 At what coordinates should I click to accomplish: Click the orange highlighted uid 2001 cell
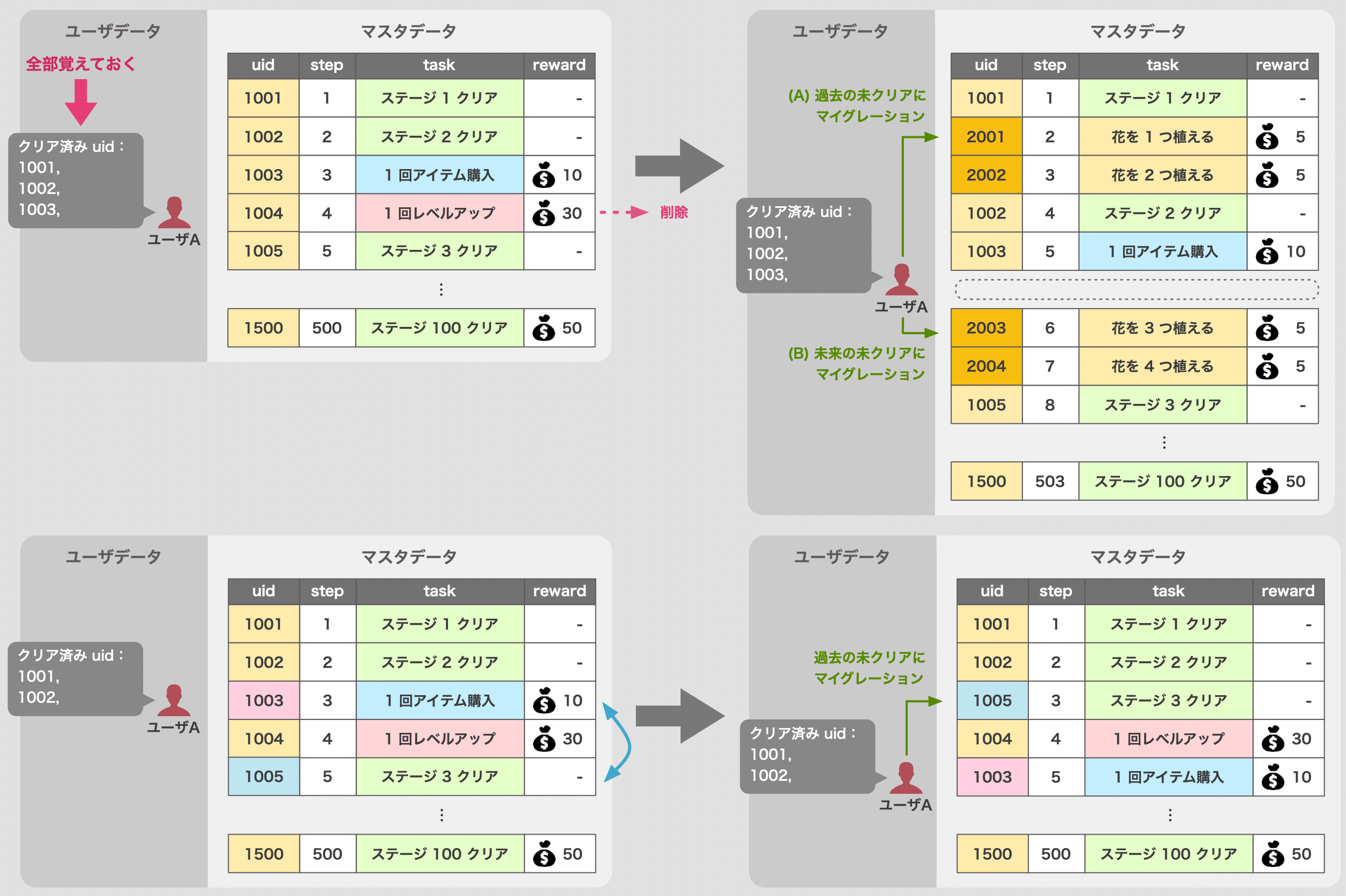pos(986,136)
